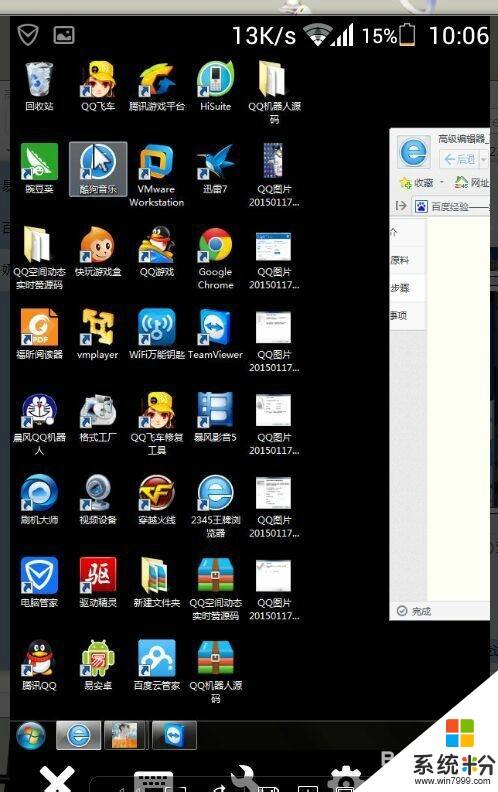Screen dimensions: 498x792
Task: Tap the Wi-Fi signal icon in status bar
Action: (316, 36)
